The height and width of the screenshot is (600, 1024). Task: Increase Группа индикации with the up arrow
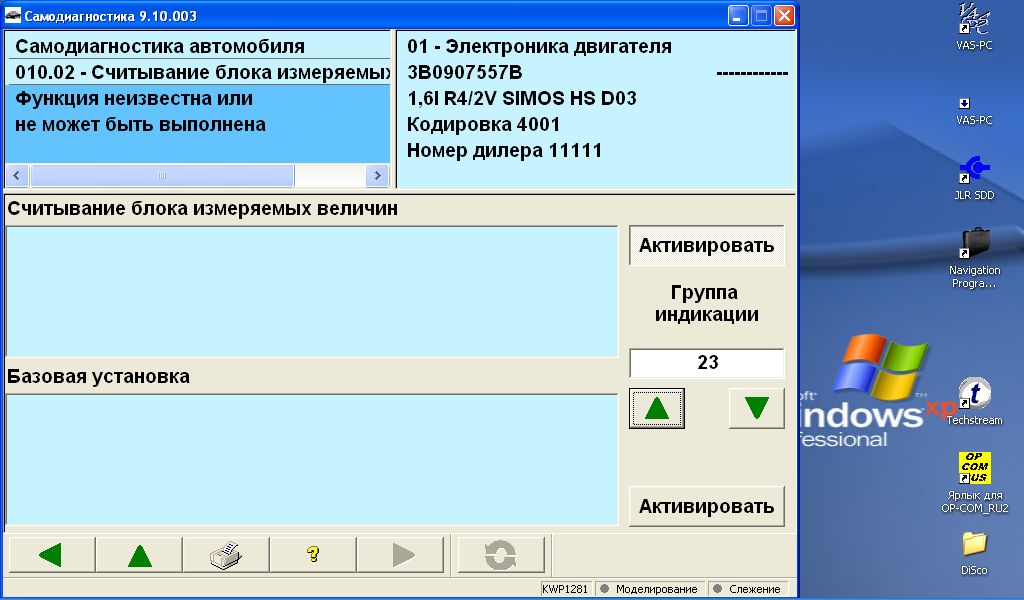(x=657, y=409)
